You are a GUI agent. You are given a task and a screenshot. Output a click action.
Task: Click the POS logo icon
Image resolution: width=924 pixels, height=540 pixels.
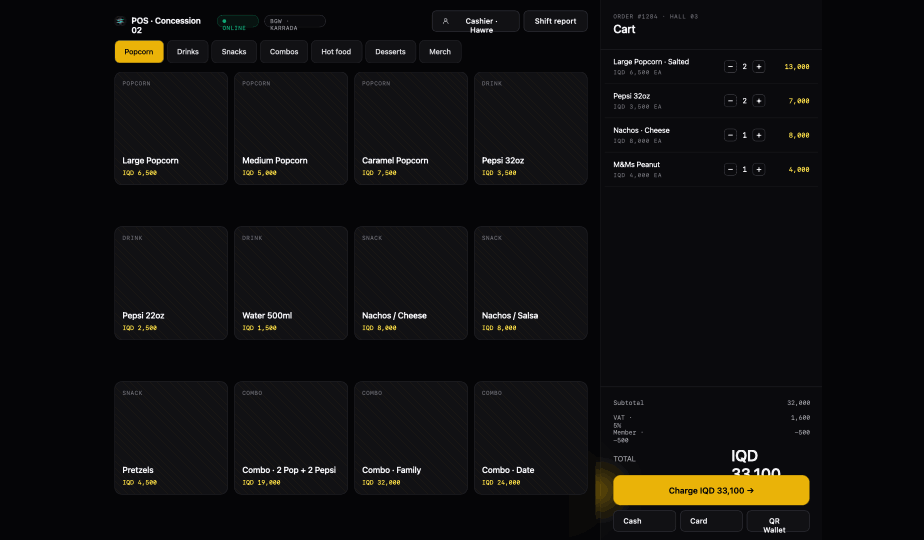(120, 21)
